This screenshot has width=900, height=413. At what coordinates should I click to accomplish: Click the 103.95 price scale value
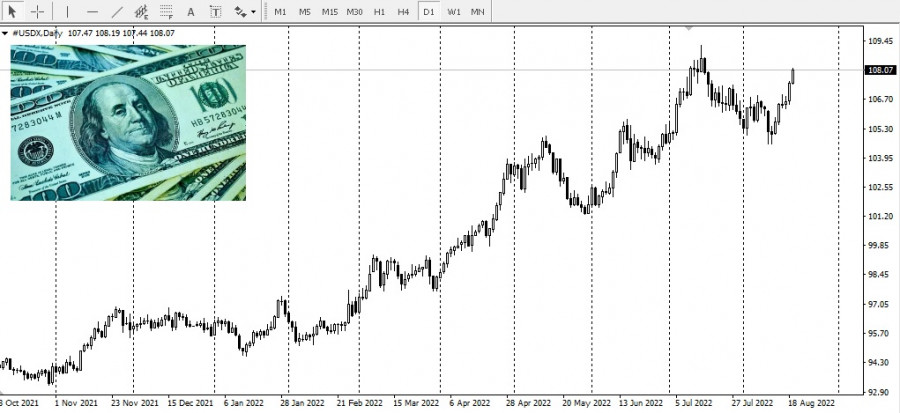[880, 158]
